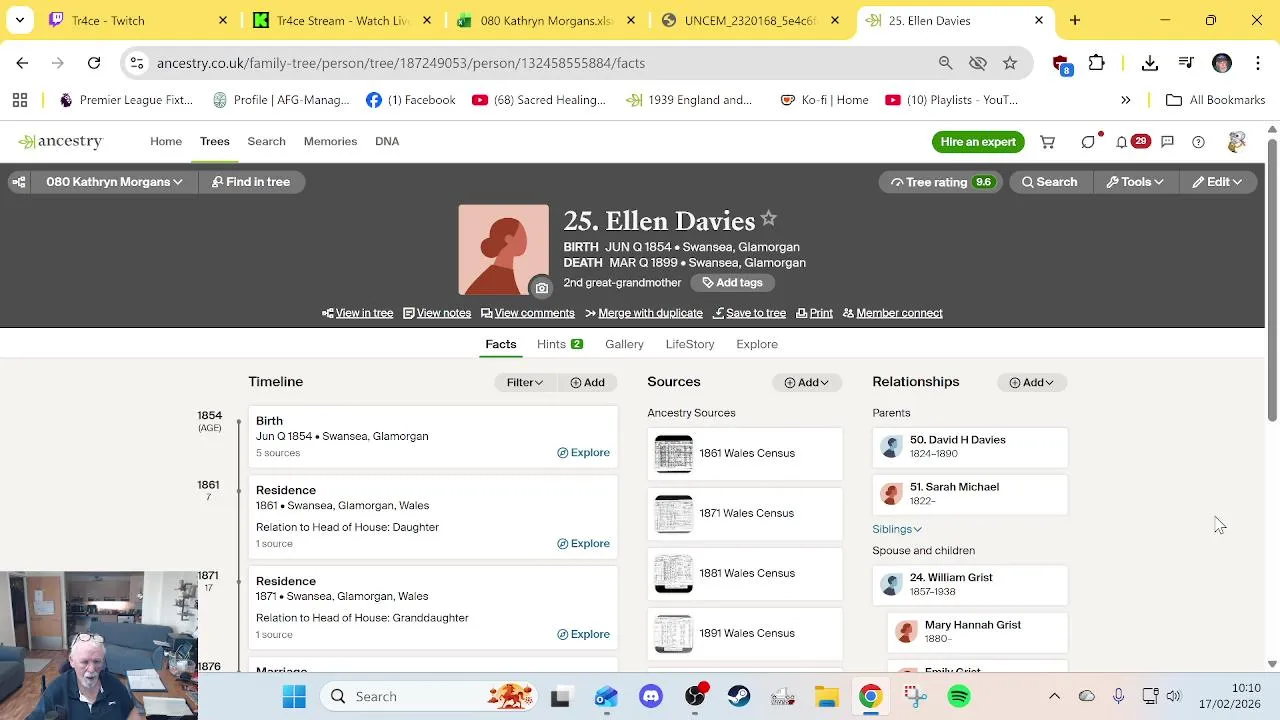Open the help question mark icon
The height and width of the screenshot is (720, 1280).
[x=1198, y=142]
